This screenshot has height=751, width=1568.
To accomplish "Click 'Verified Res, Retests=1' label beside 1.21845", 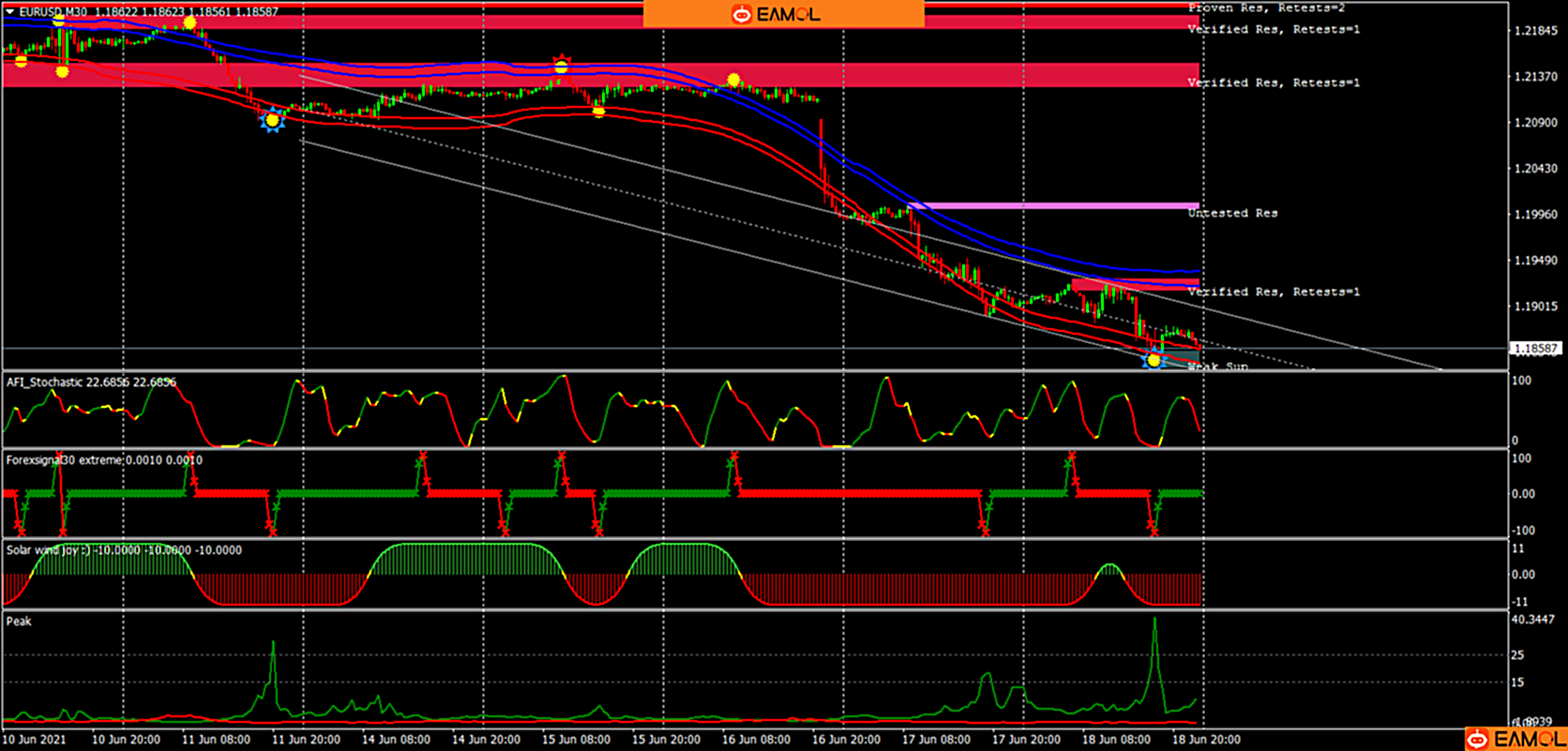I will click(1274, 29).
